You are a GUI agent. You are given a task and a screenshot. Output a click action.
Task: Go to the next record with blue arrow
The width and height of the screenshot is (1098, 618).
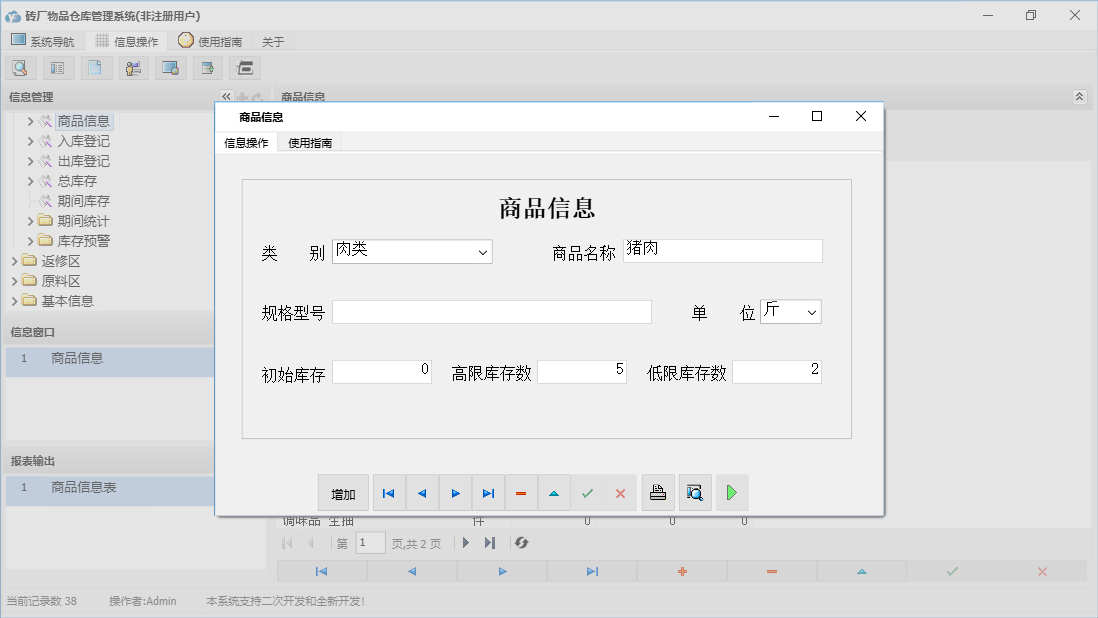coord(455,492)
